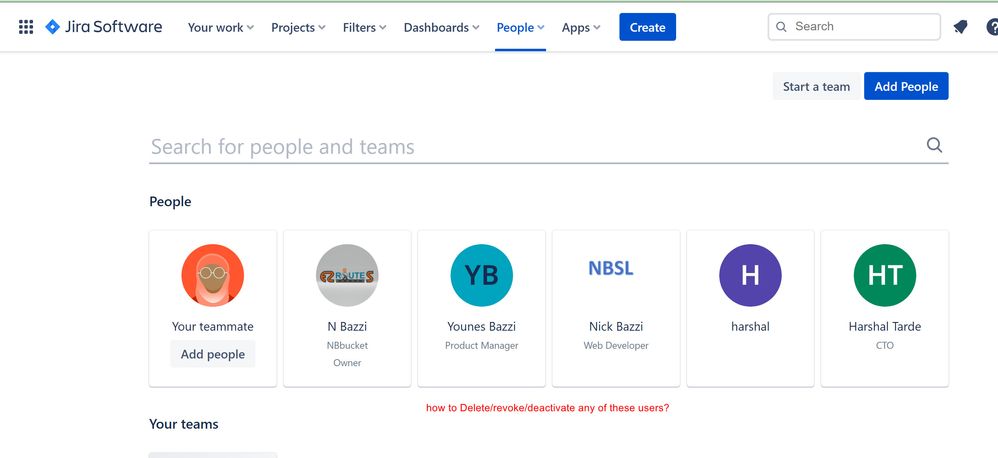Image resolution: width=998 pixels, height=458 pixels.
Task: Click NBbucket label on N Bazzi card
Action: tap(347, 345)
